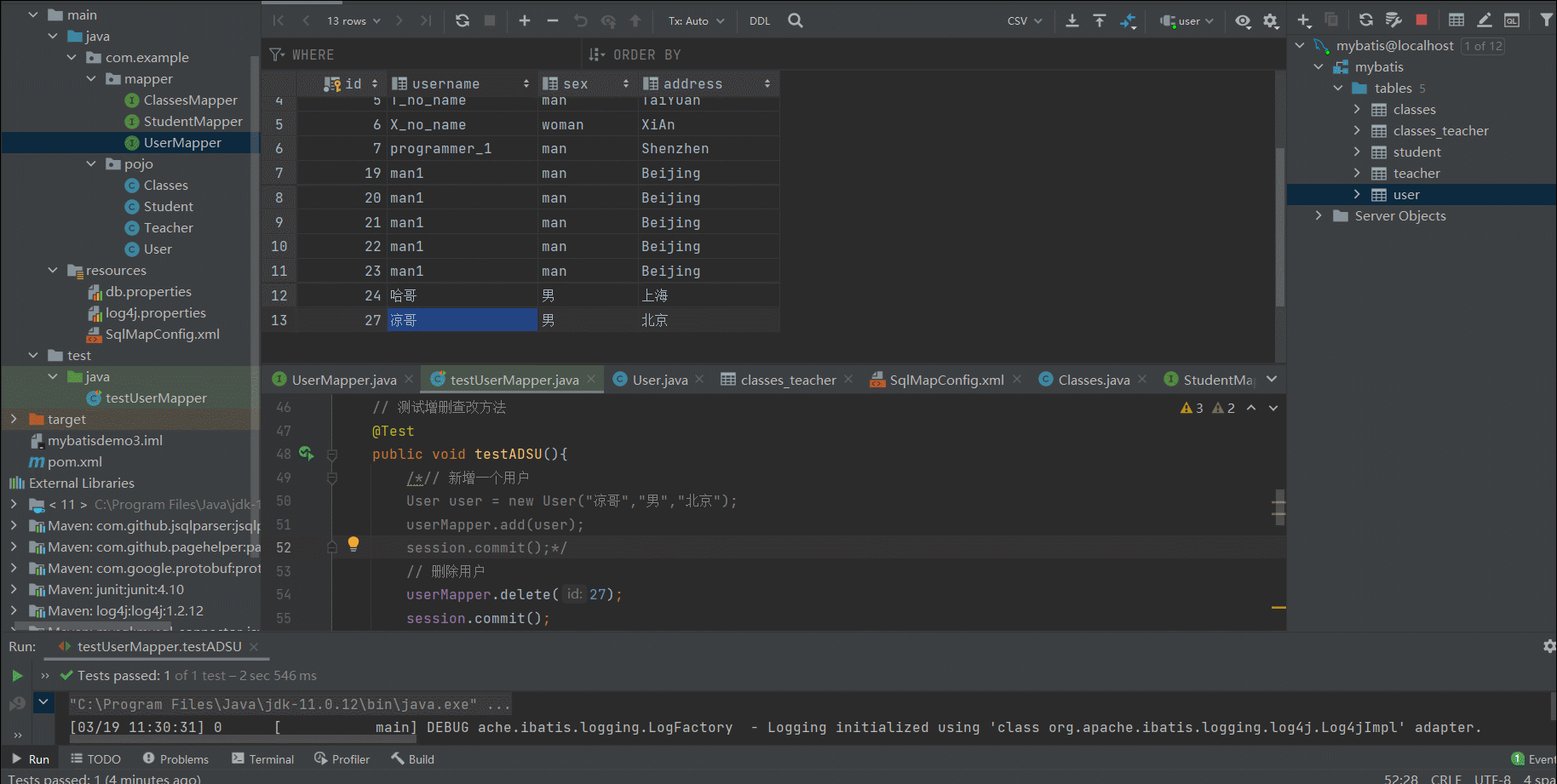This screenshot has height=784, width=1557.
Task: Toggle the eye view options icon
Action: pyautogui.click(x=1243, y=21)
